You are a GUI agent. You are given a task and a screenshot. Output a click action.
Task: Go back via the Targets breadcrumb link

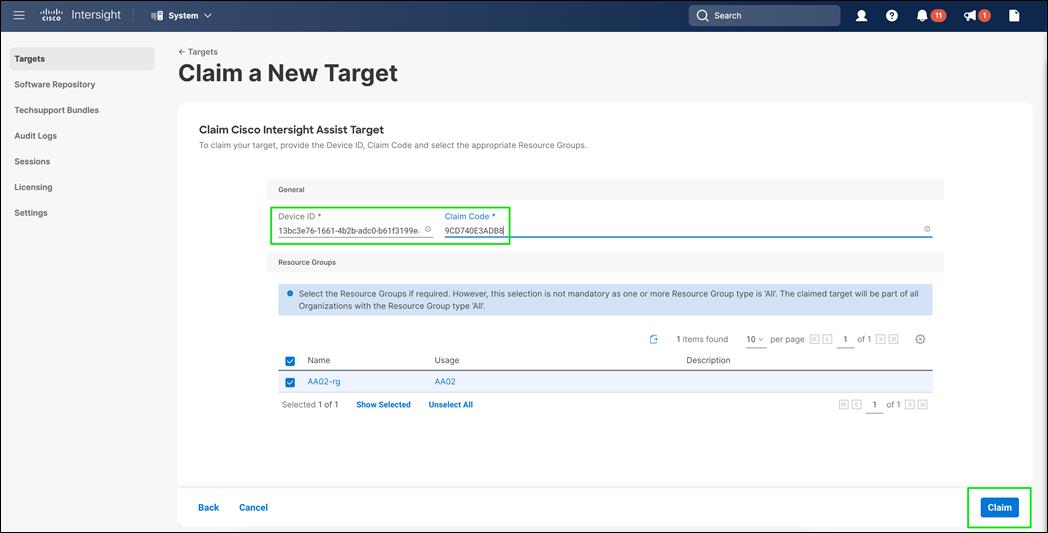(x=198, y=51)
